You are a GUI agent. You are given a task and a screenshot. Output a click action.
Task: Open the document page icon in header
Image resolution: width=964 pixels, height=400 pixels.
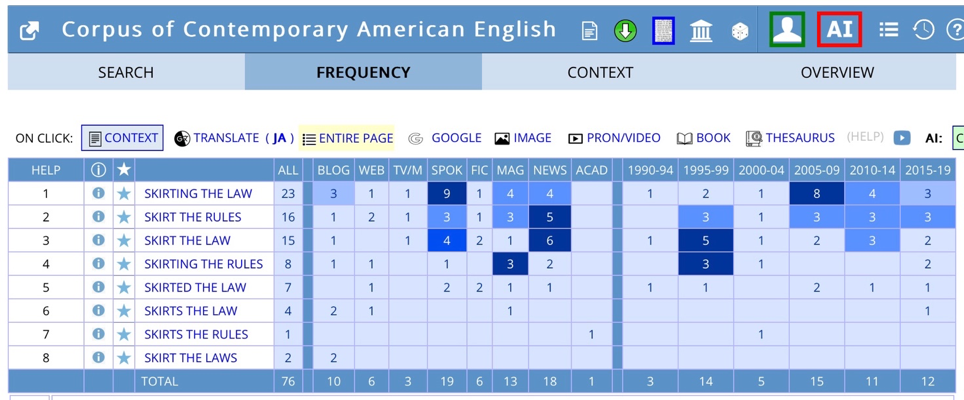590,31
